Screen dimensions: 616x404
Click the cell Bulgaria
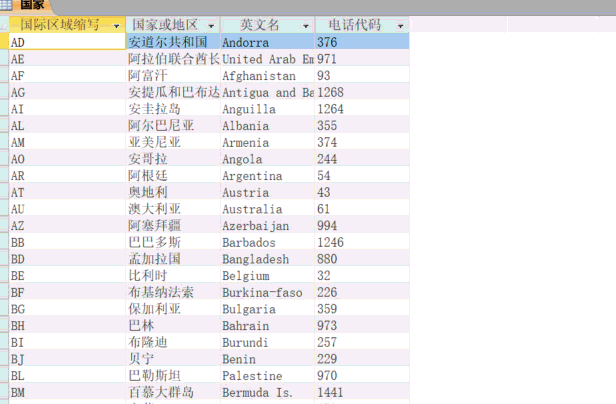tap(268, 309)
